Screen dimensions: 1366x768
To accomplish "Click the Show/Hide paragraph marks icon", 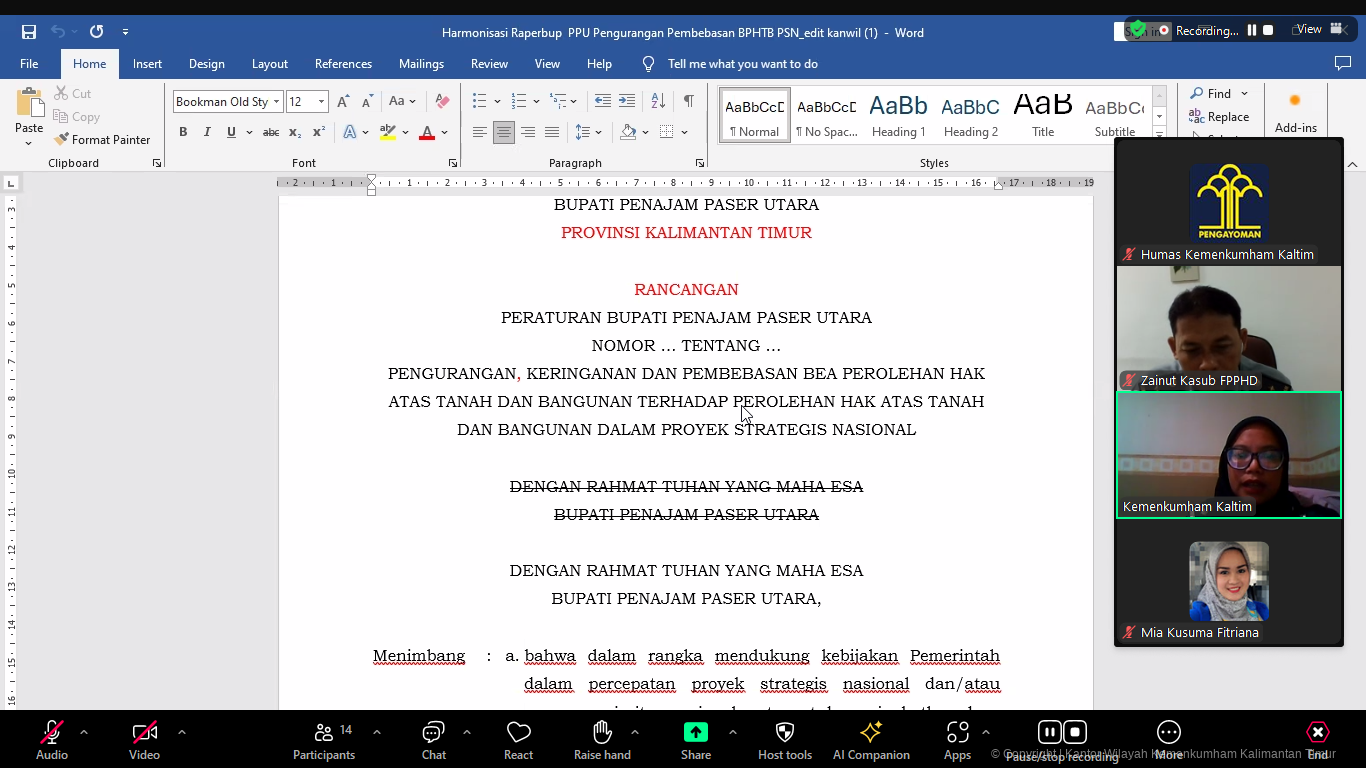I will tap(688, 101).
